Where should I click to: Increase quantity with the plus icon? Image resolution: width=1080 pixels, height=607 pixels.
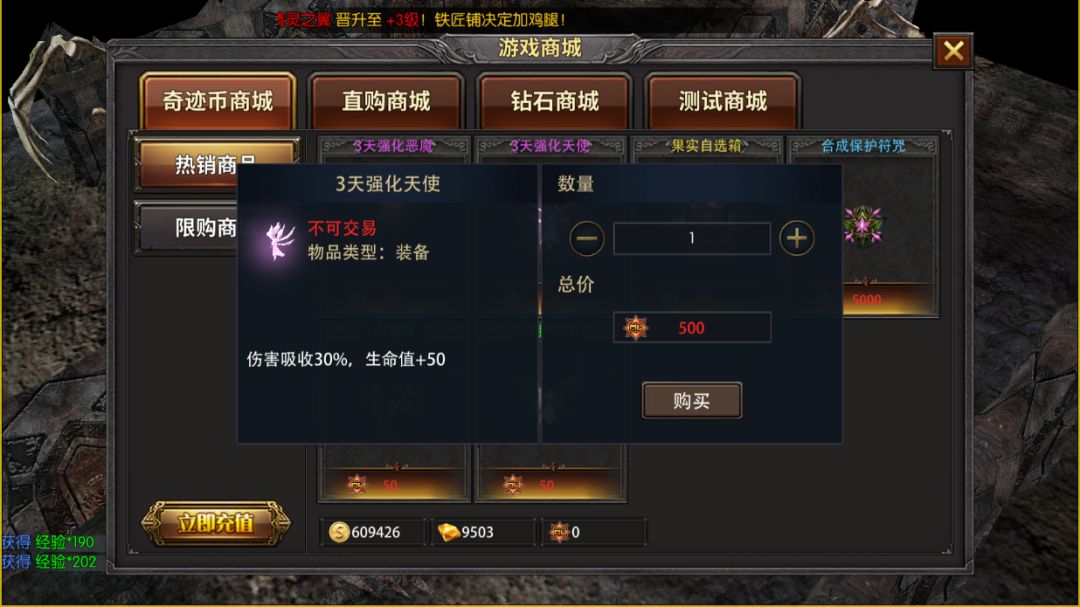coord(796,238)
